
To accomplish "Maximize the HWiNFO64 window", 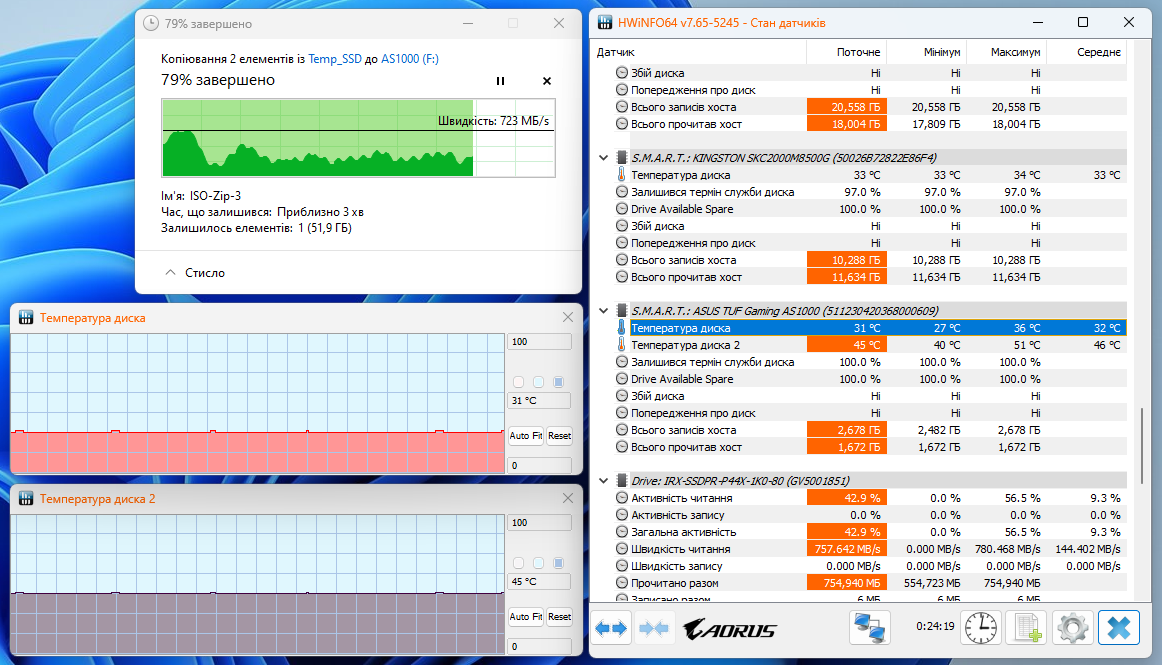I will point(1083,22).
